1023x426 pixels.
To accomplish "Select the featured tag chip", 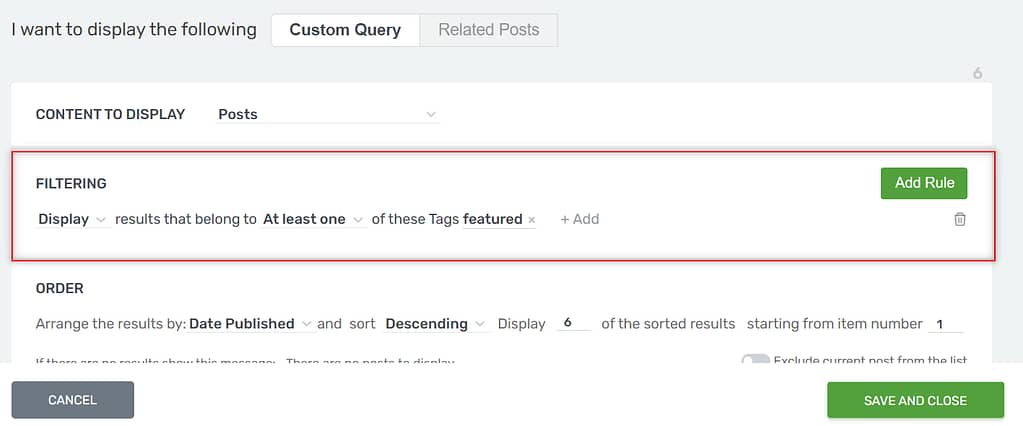I will [x=493, y=220].
